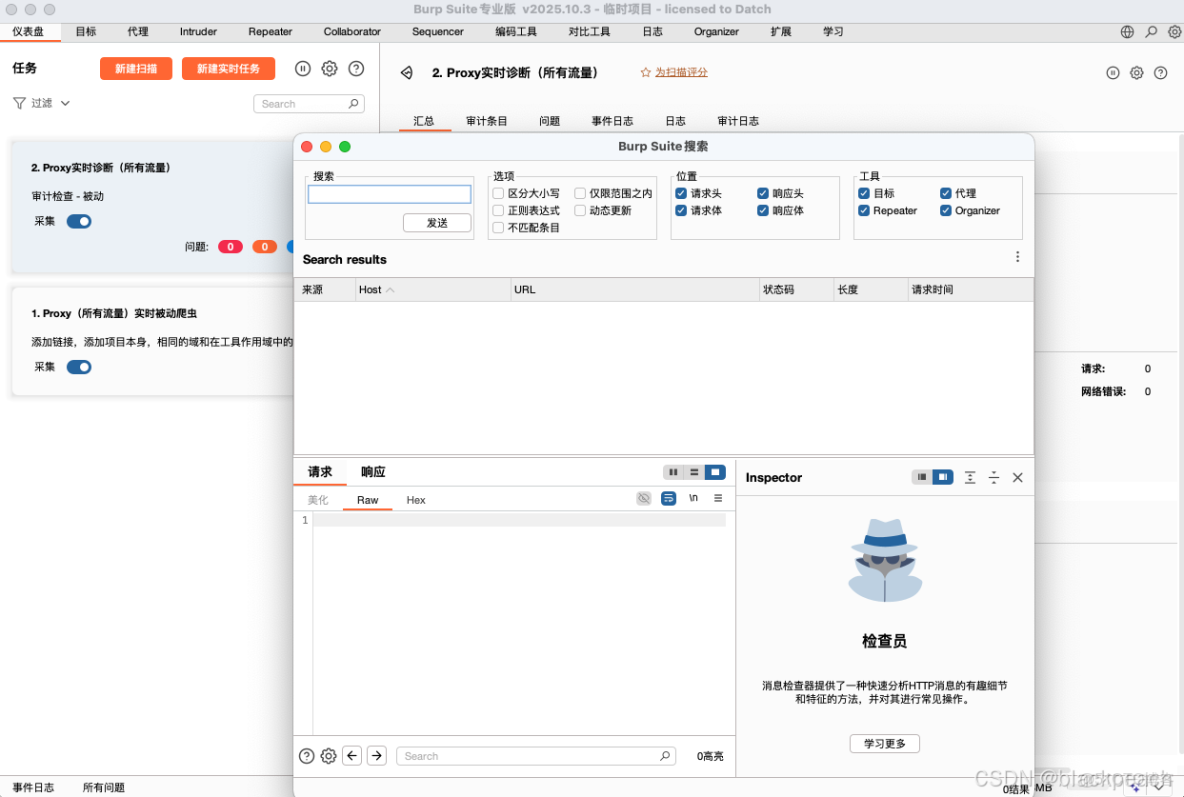Open the Repeater item in the menu bar
The height and width of the screenshot is (797, 1184).
[x=270, y=31]
